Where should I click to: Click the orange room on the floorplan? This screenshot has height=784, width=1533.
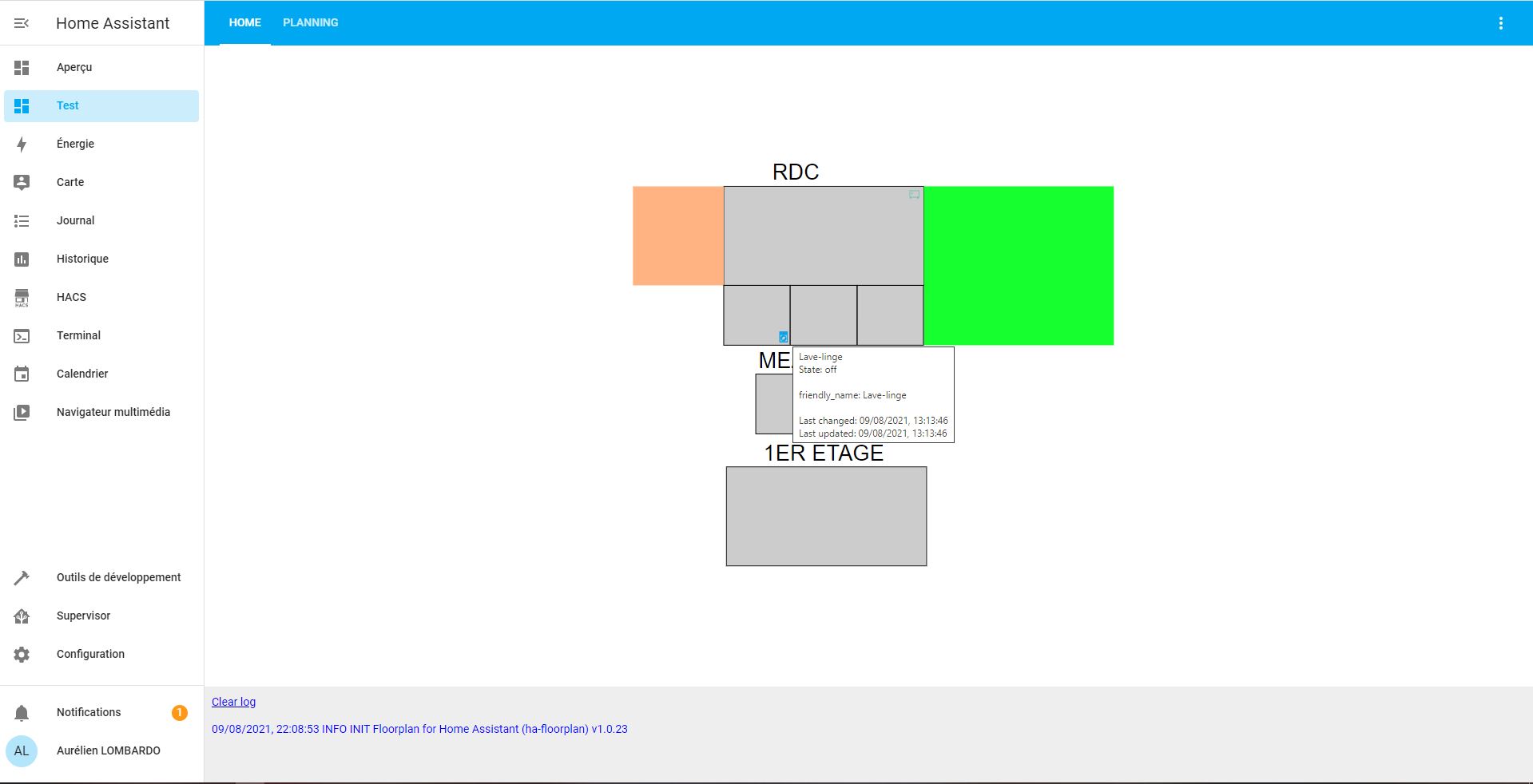pyautogui.click(x=677, y=236)
